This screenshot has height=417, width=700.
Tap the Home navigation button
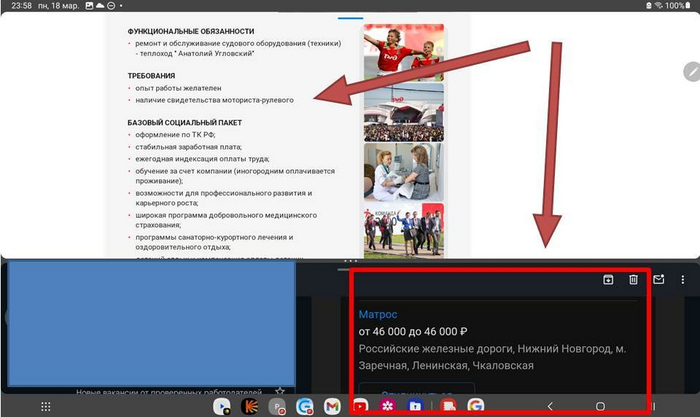click(x=600, y=406)
